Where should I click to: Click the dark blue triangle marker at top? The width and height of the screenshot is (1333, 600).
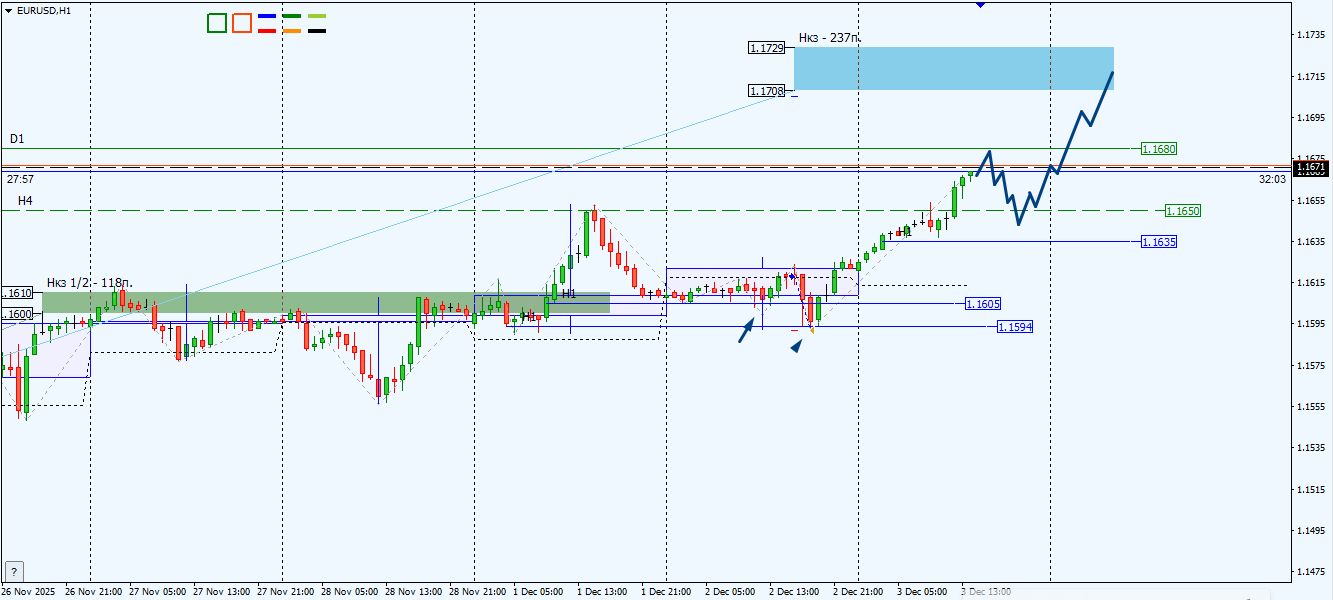(x=980, y=5)
